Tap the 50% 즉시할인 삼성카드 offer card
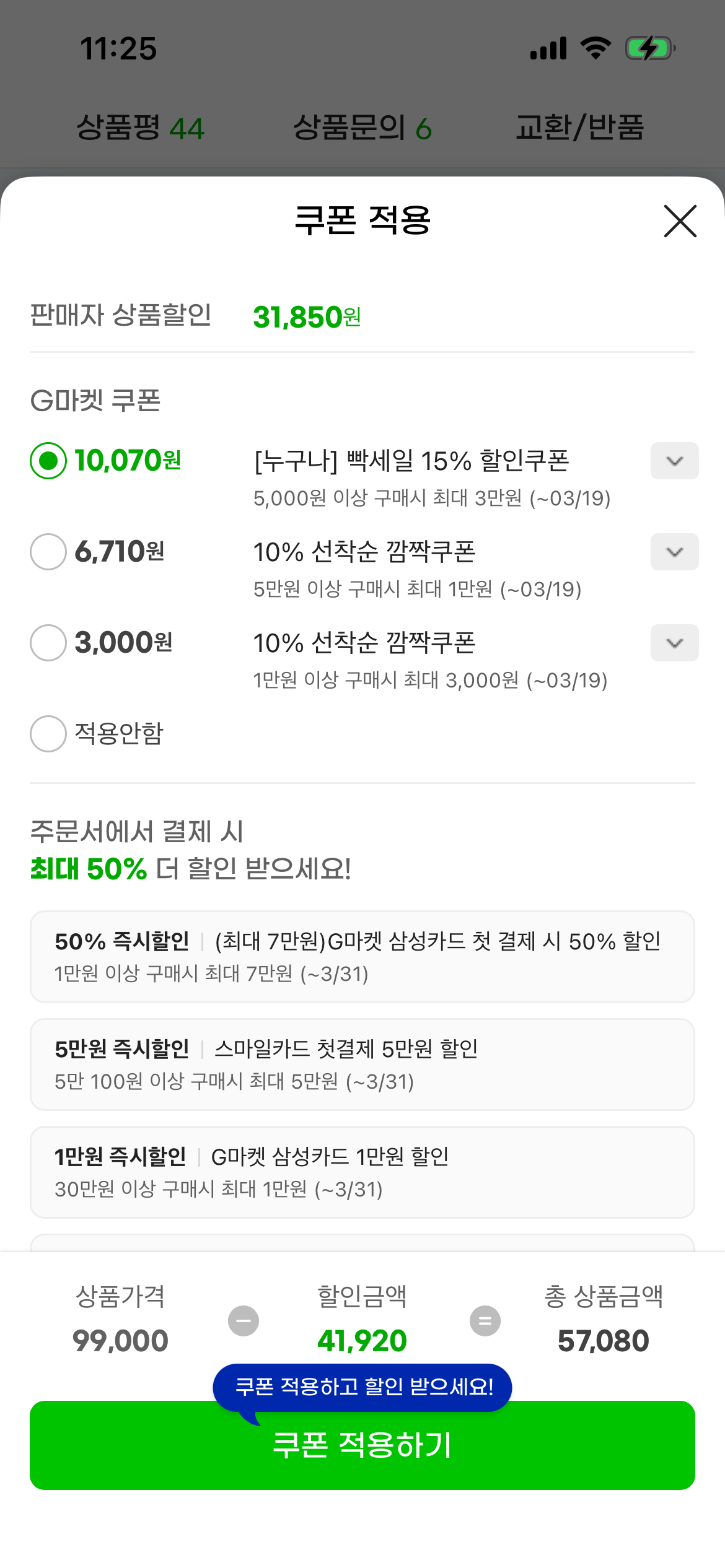The width and height of the screenshot is (725, 1568). pos(362,957)
